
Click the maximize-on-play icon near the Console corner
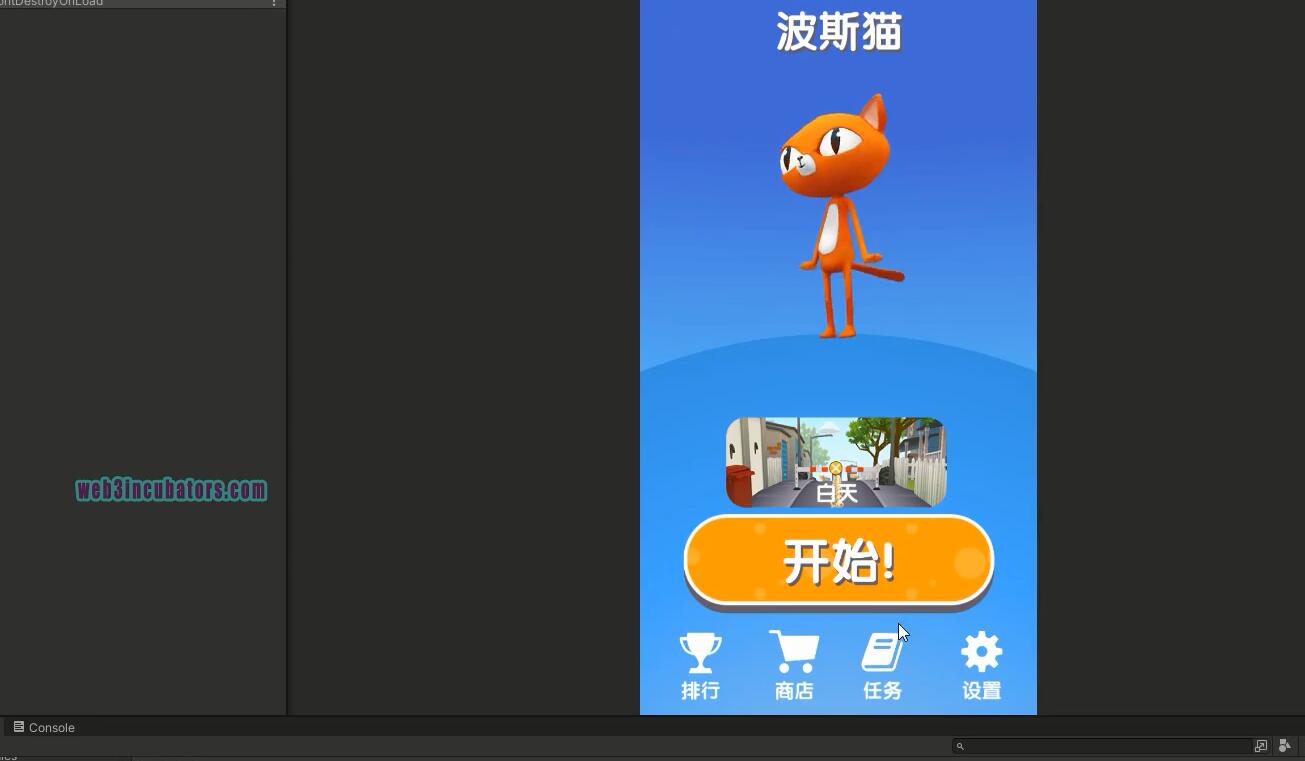point(1261,746)
